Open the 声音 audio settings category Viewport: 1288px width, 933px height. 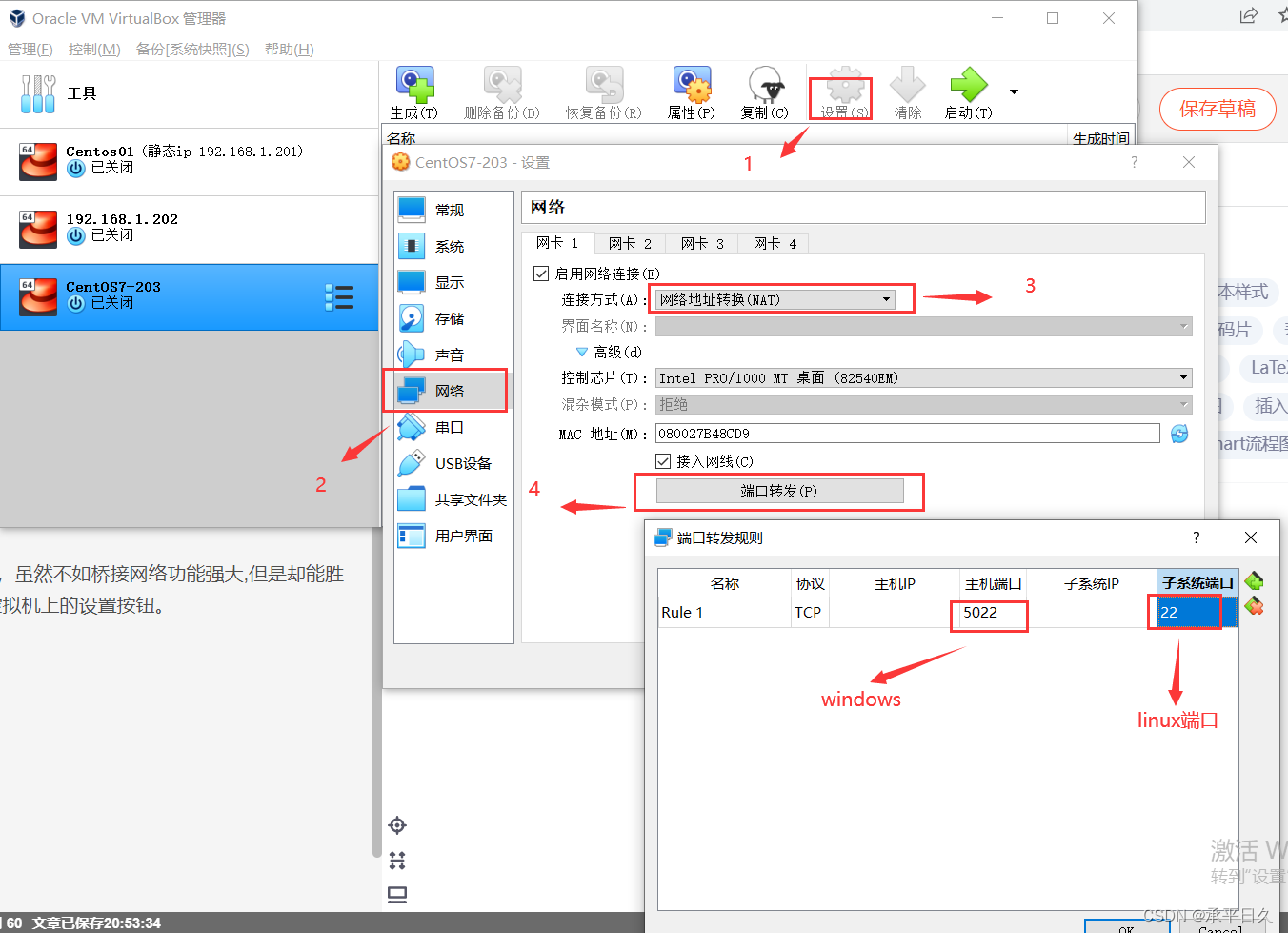click(453, 355)
